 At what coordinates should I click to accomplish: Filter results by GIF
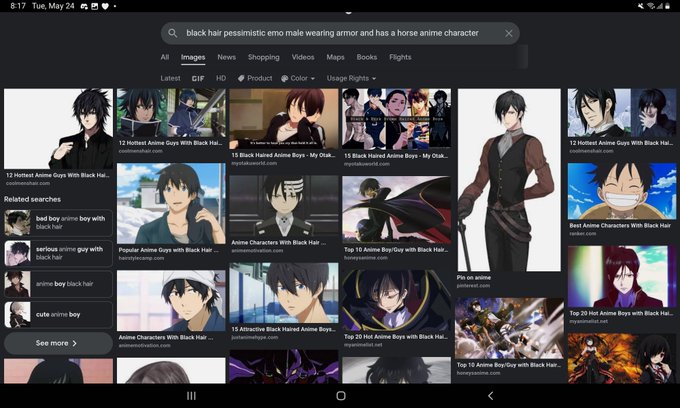coord(198,78)
